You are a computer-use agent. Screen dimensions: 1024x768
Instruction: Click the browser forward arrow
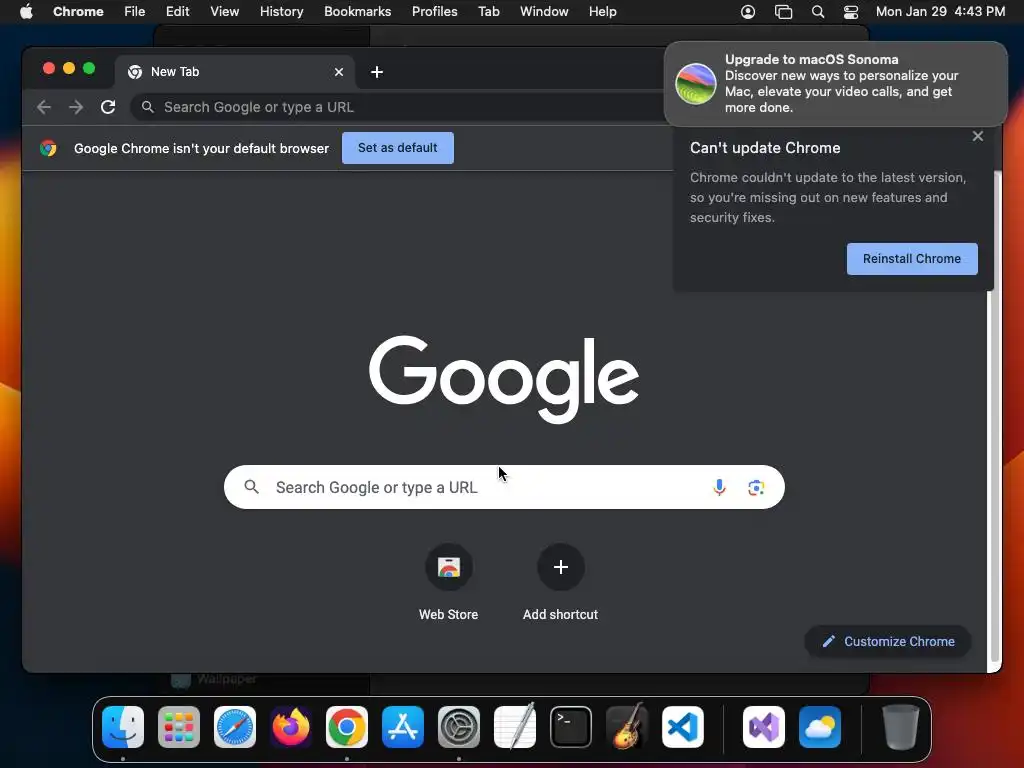click(x=76, y=107)
